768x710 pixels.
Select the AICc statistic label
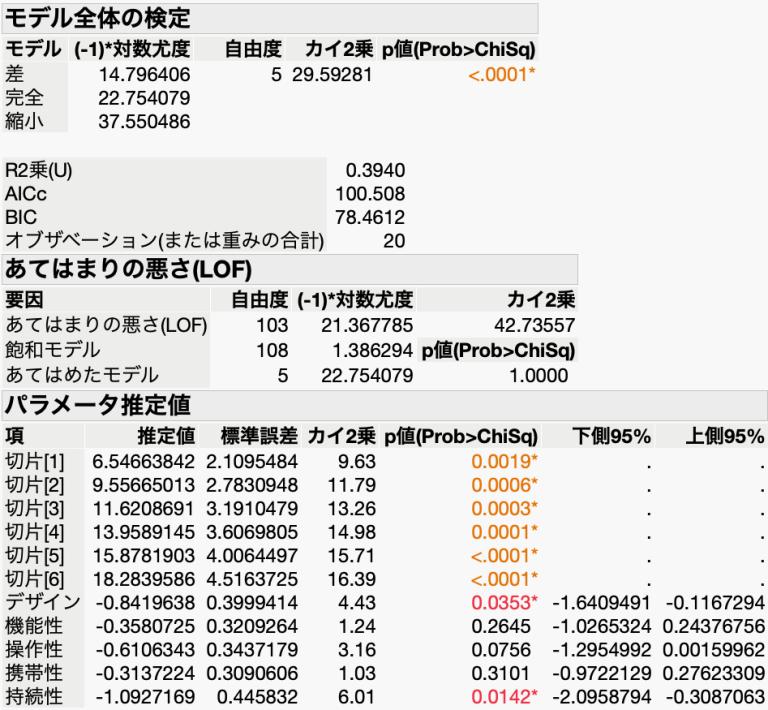(x=26, y=193)
